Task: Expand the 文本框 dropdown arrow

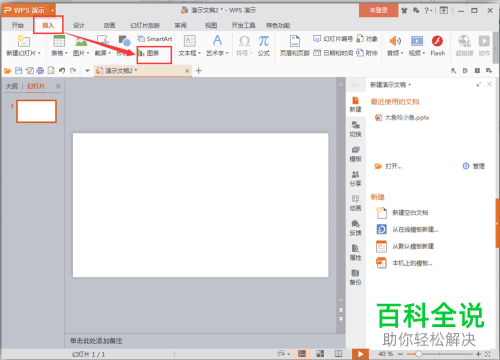Action: click(x=200, y=53)
